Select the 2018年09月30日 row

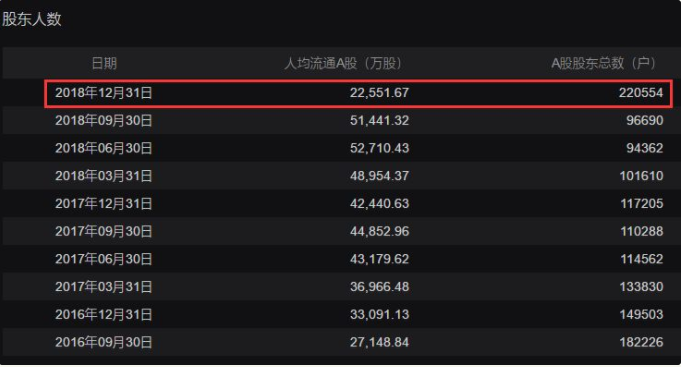coord(340,121)
